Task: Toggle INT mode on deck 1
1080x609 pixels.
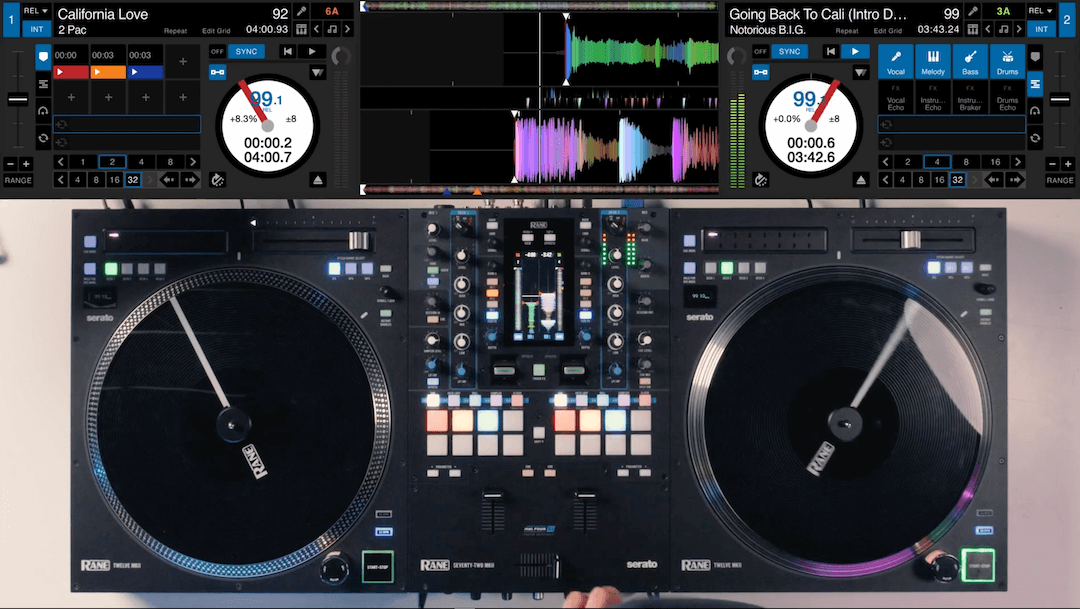Action: pos(37,29)
